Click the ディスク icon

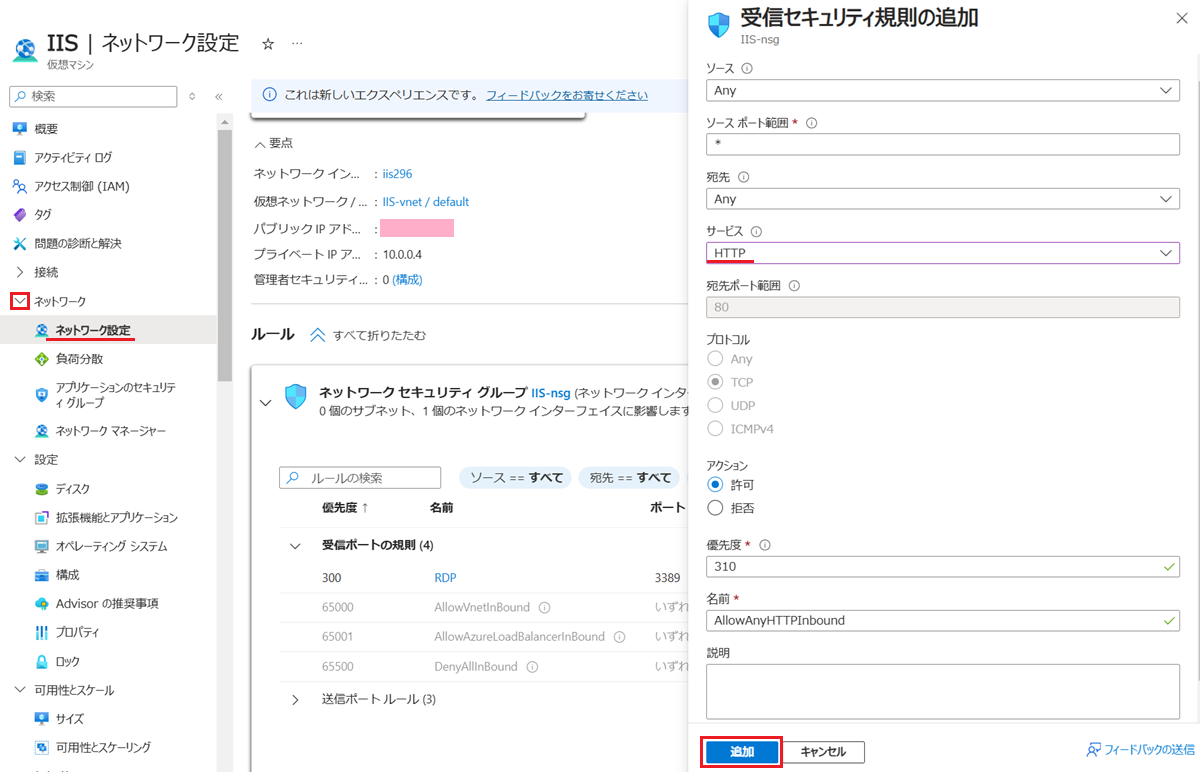[42, 489]
